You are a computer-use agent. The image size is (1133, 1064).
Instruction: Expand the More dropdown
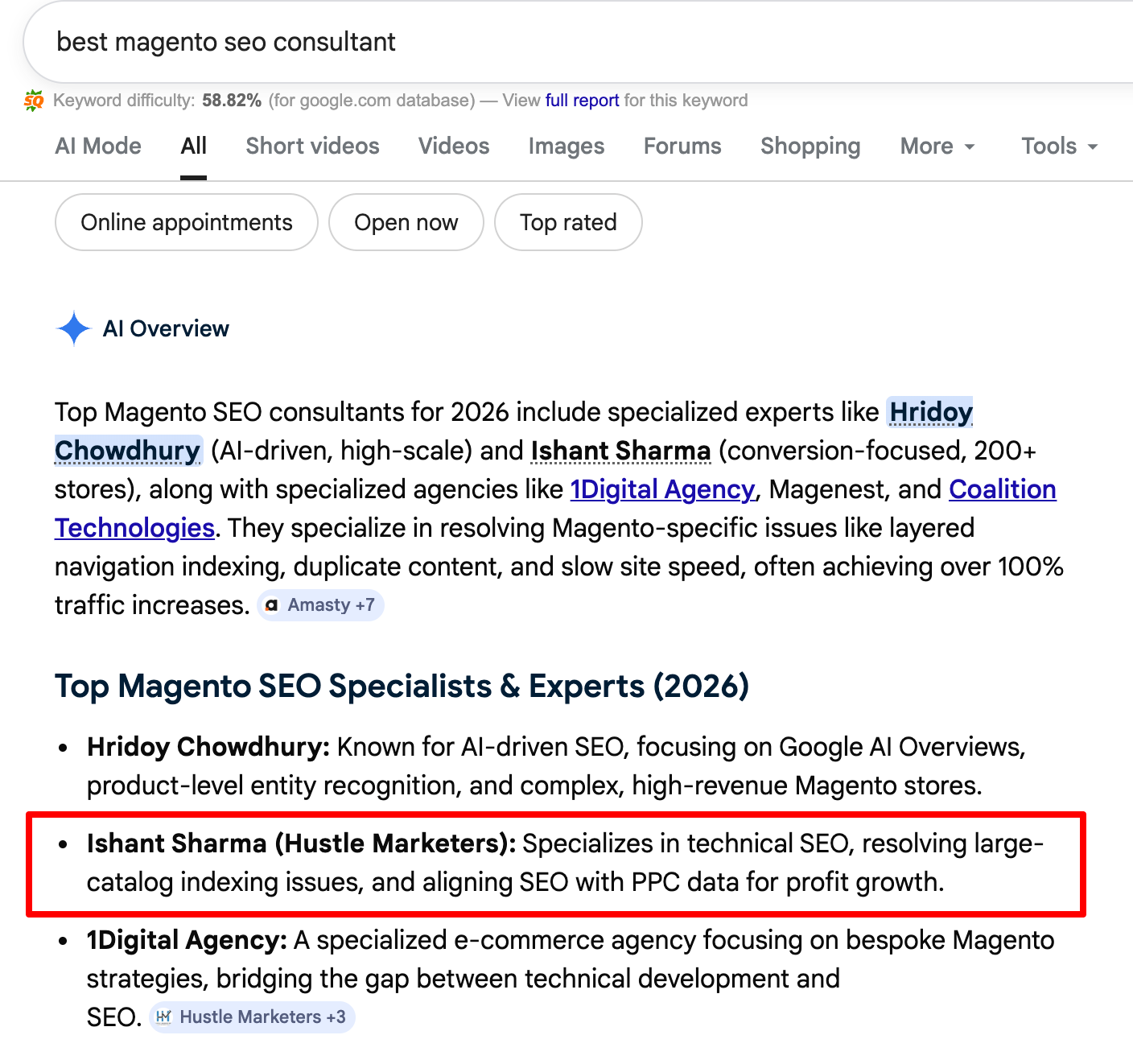pyautogui.click(x=937, y=146)
